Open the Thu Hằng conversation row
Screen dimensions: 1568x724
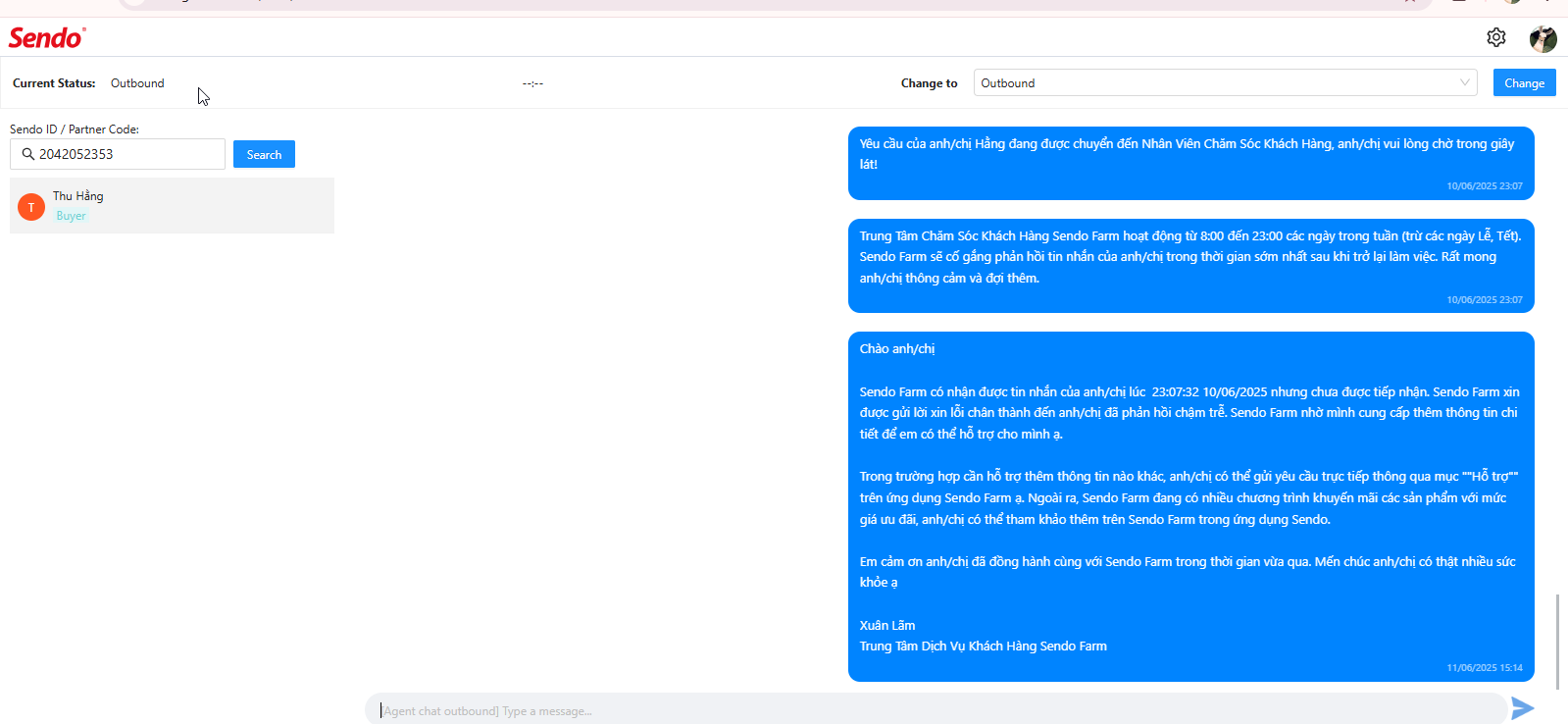point(172,205)
